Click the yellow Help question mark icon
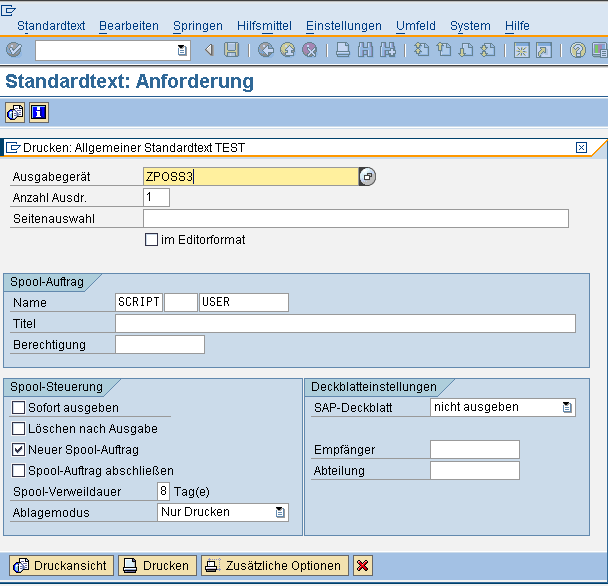The image size is (608, 586). (578, 50)
